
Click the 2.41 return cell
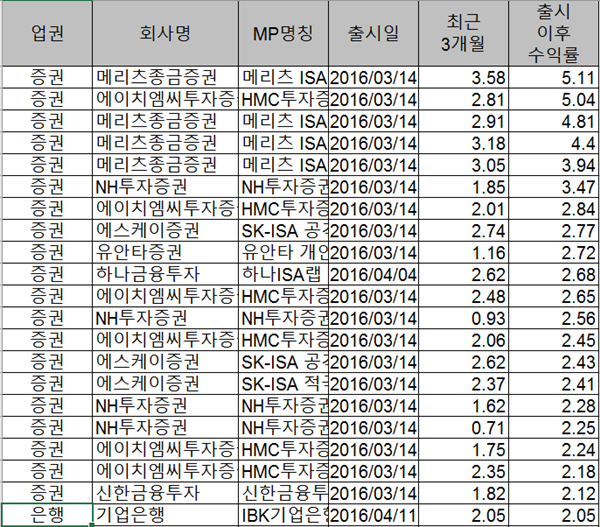pyautogui.click(x=554, y=383)
